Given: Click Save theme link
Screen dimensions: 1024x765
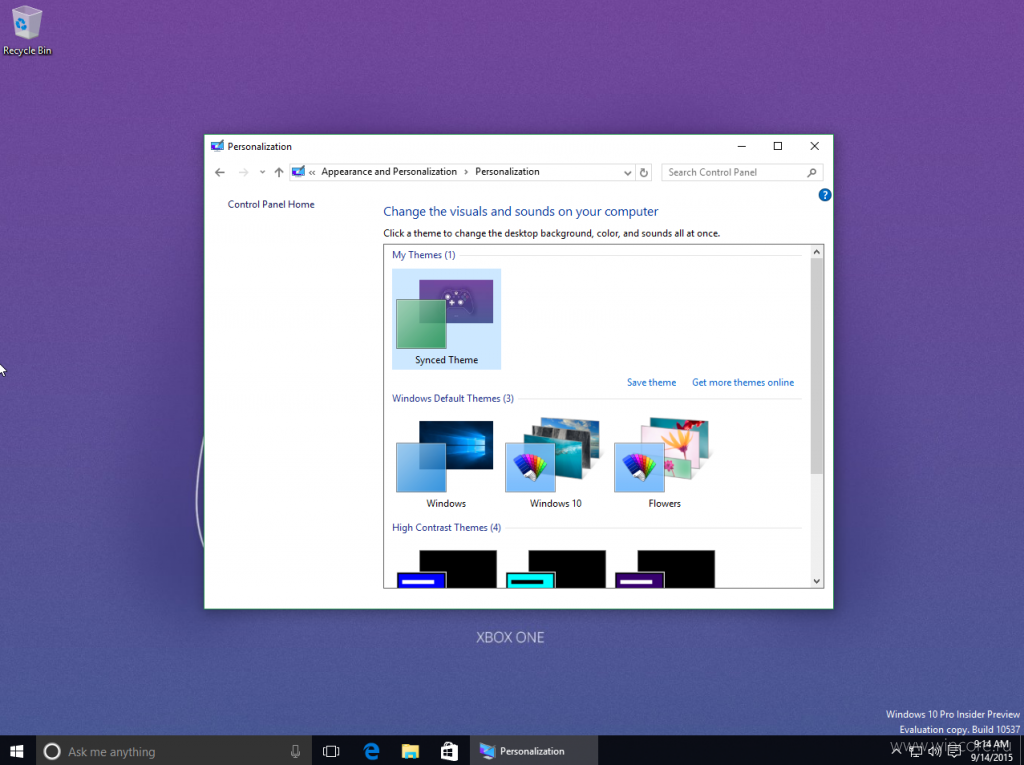Looking at the screenshot, I should 651,382.
